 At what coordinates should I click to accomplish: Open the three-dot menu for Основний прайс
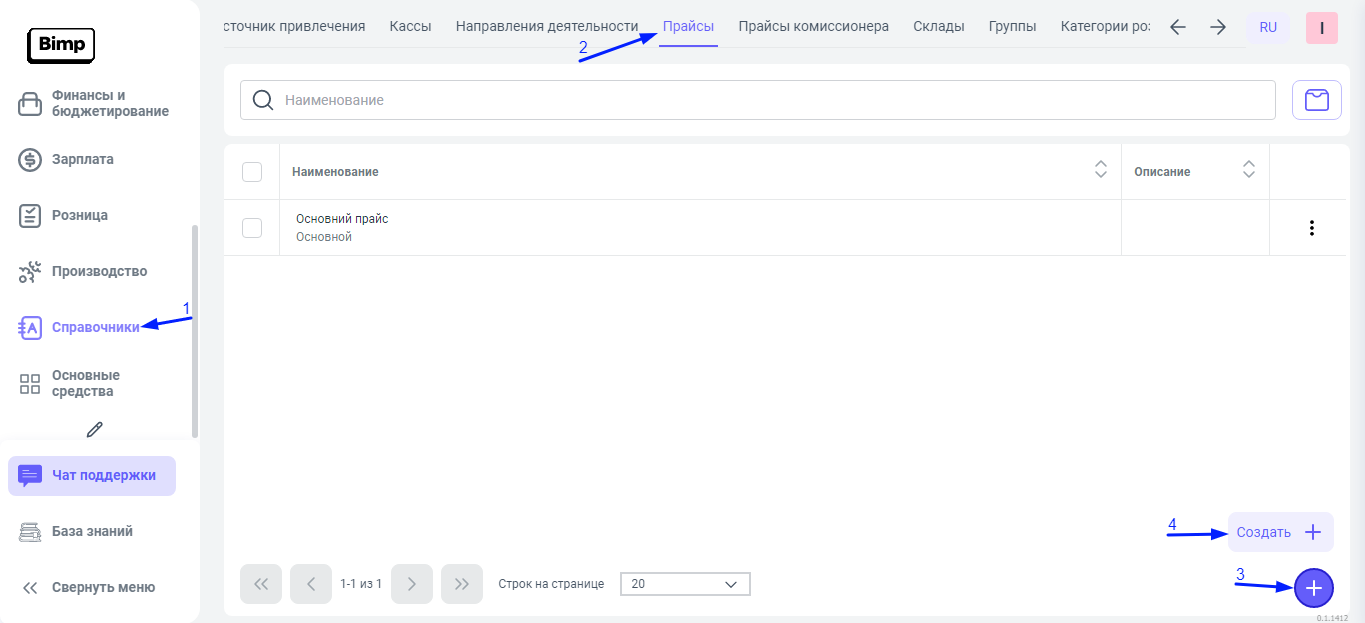click(x=1311, y=228)
